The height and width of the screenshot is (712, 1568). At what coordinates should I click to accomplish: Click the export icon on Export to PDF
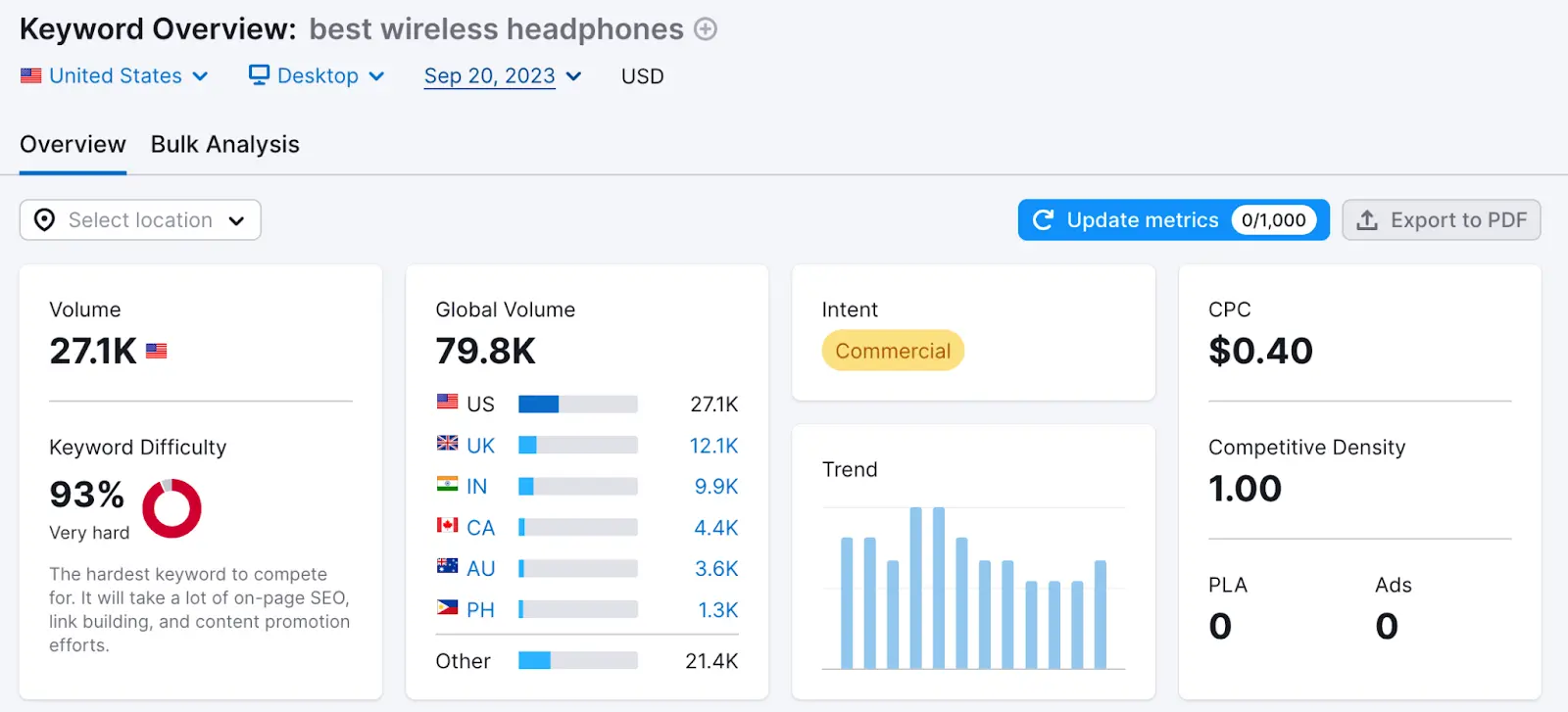pyautogui.click(x=1366, y=219)
